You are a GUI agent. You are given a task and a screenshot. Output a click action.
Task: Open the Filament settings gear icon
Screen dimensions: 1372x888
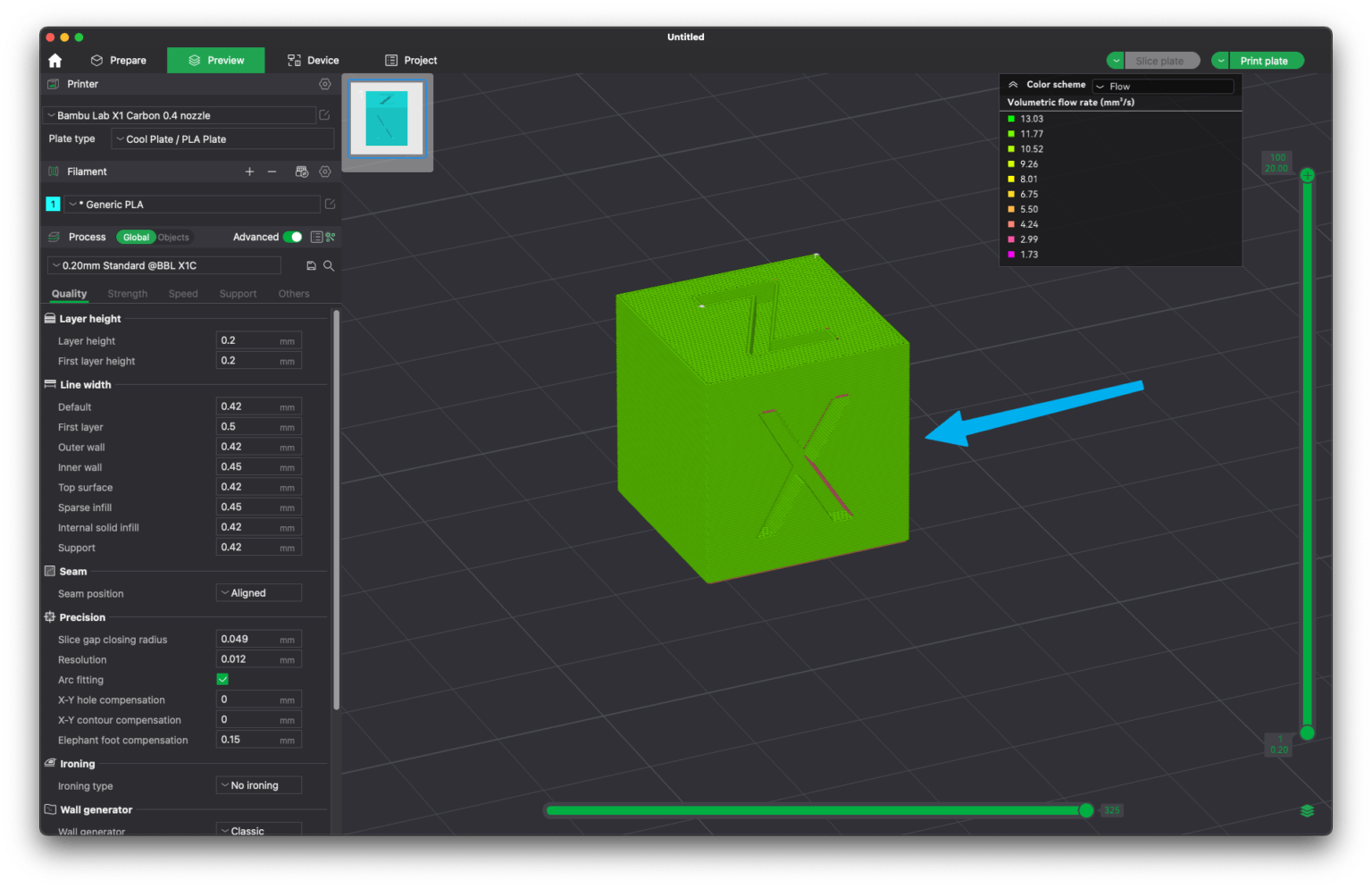coord(325,172)
